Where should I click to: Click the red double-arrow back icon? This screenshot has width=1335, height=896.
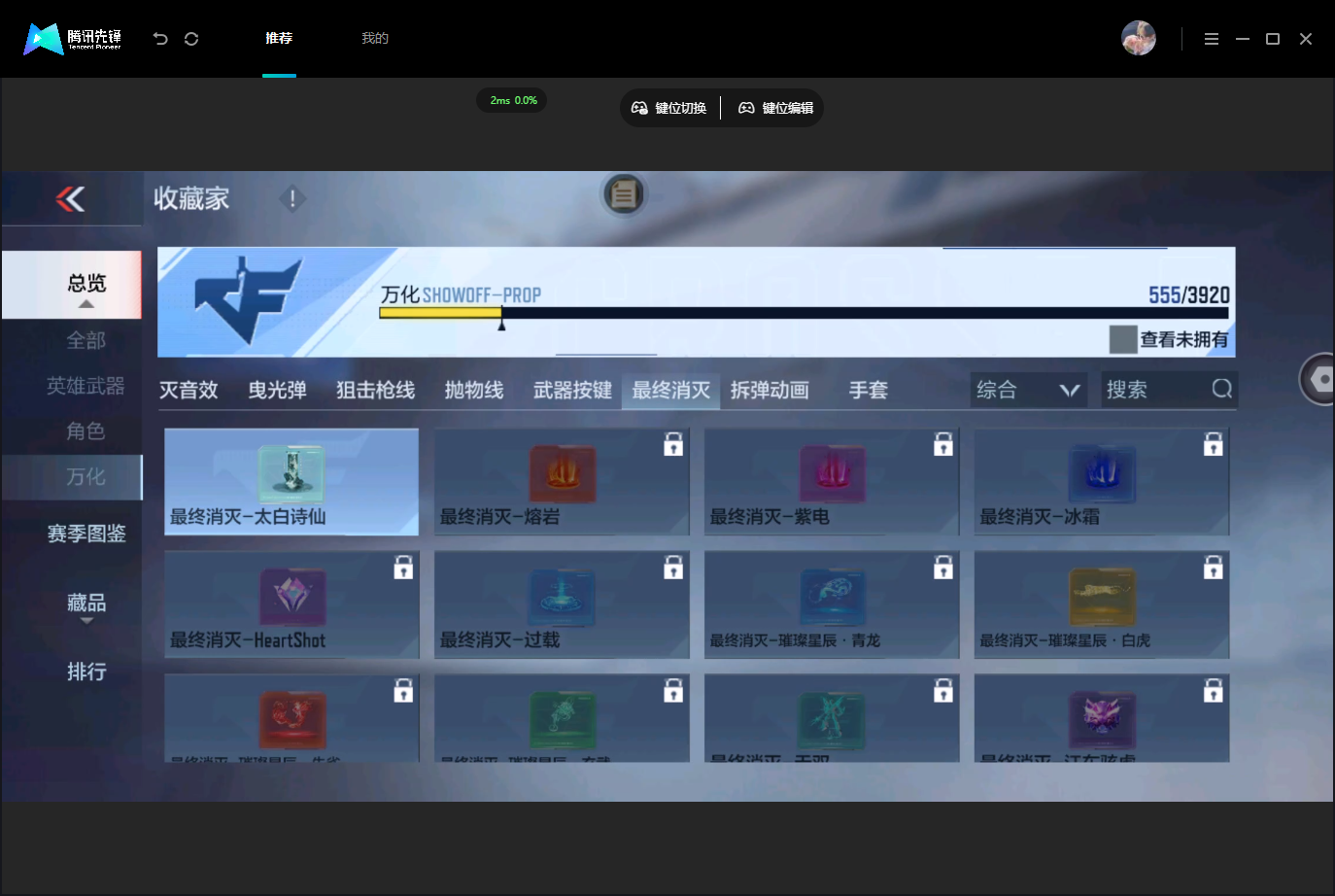pyautogui.click(x=70, y=199)
